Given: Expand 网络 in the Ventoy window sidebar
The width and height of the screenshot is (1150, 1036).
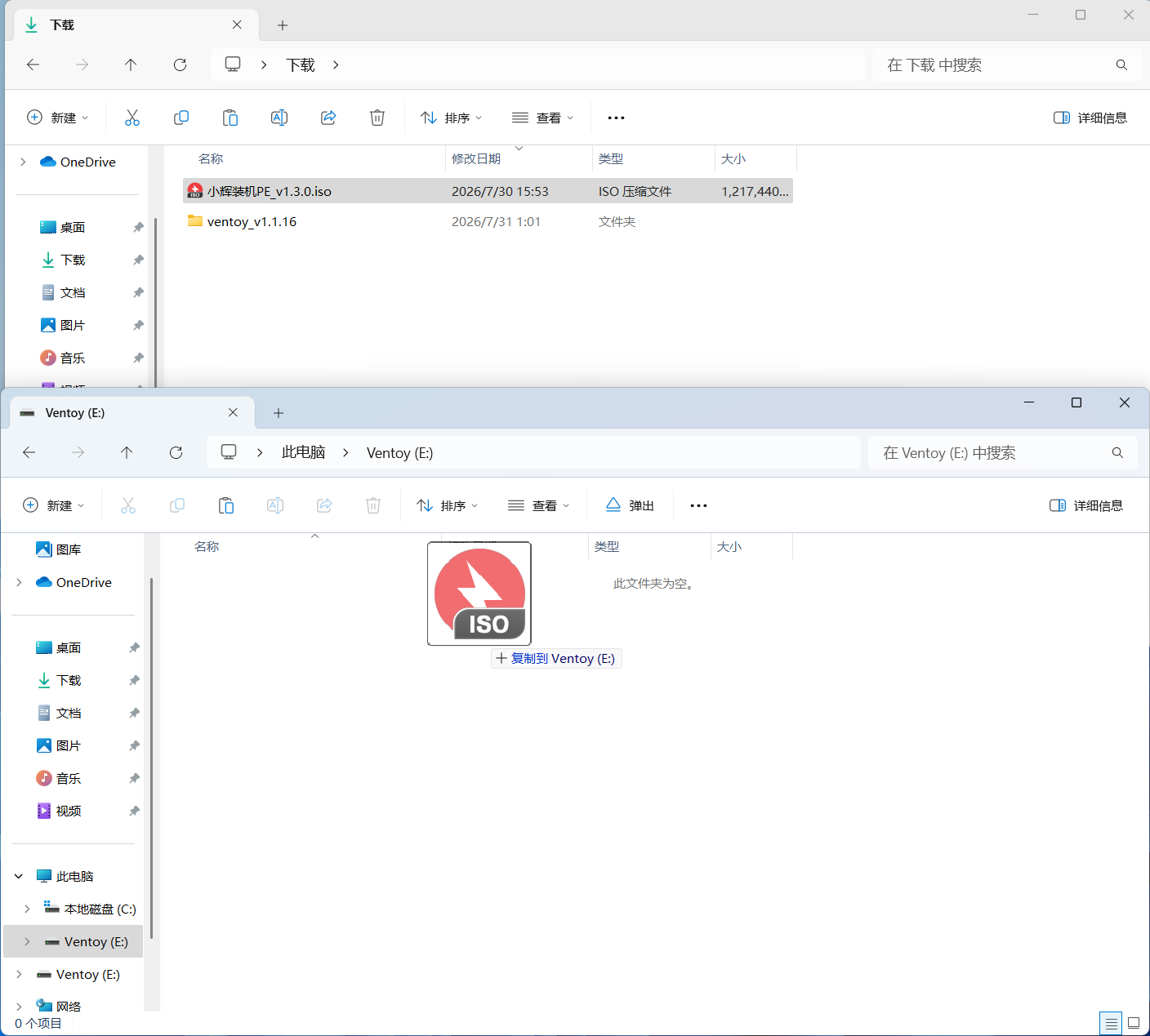Looking at the screenshot, I should click(19, 1007).
